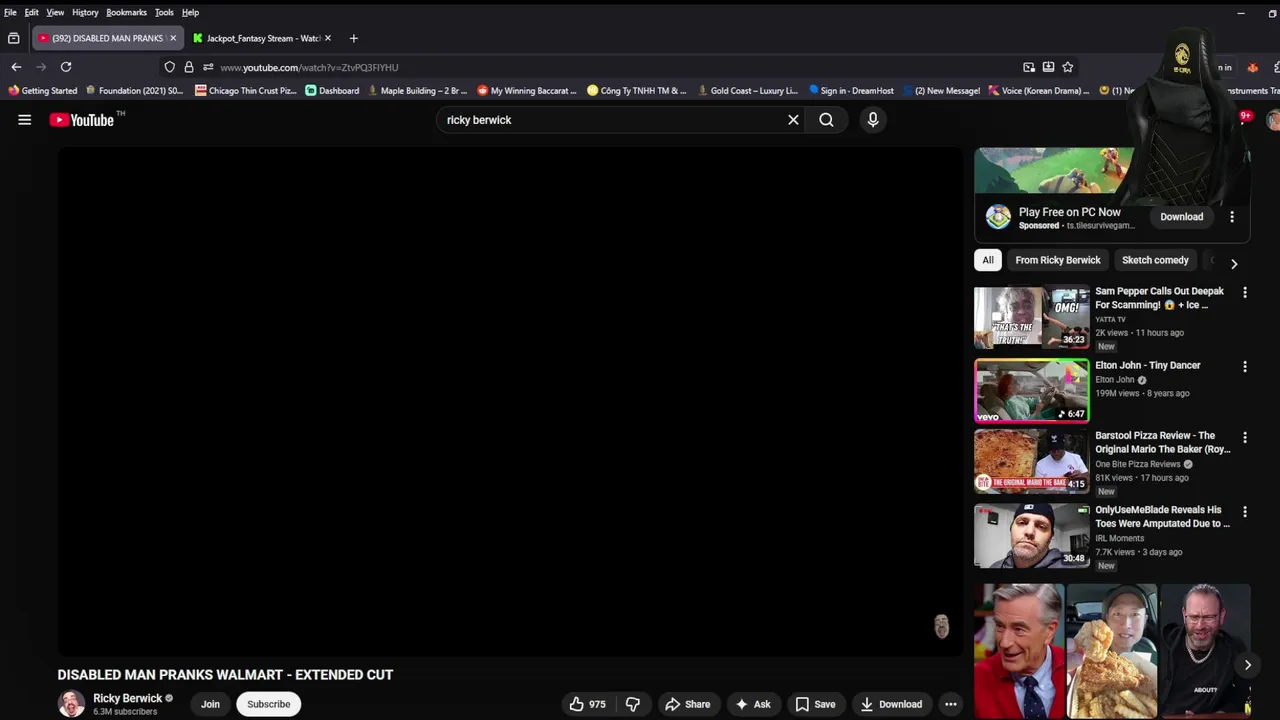Open a new browser tab
This screenshot has width=1280, height=720.
tap(353, 38)
